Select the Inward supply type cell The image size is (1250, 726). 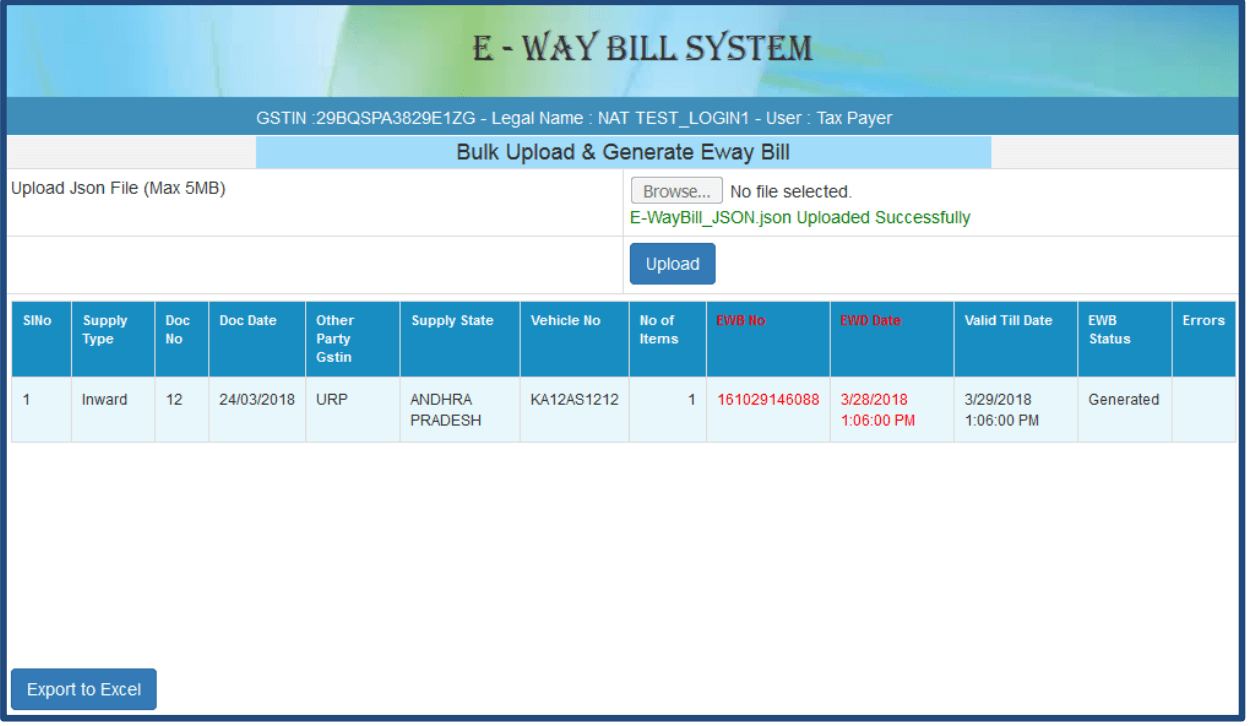(x=106, y=399)
